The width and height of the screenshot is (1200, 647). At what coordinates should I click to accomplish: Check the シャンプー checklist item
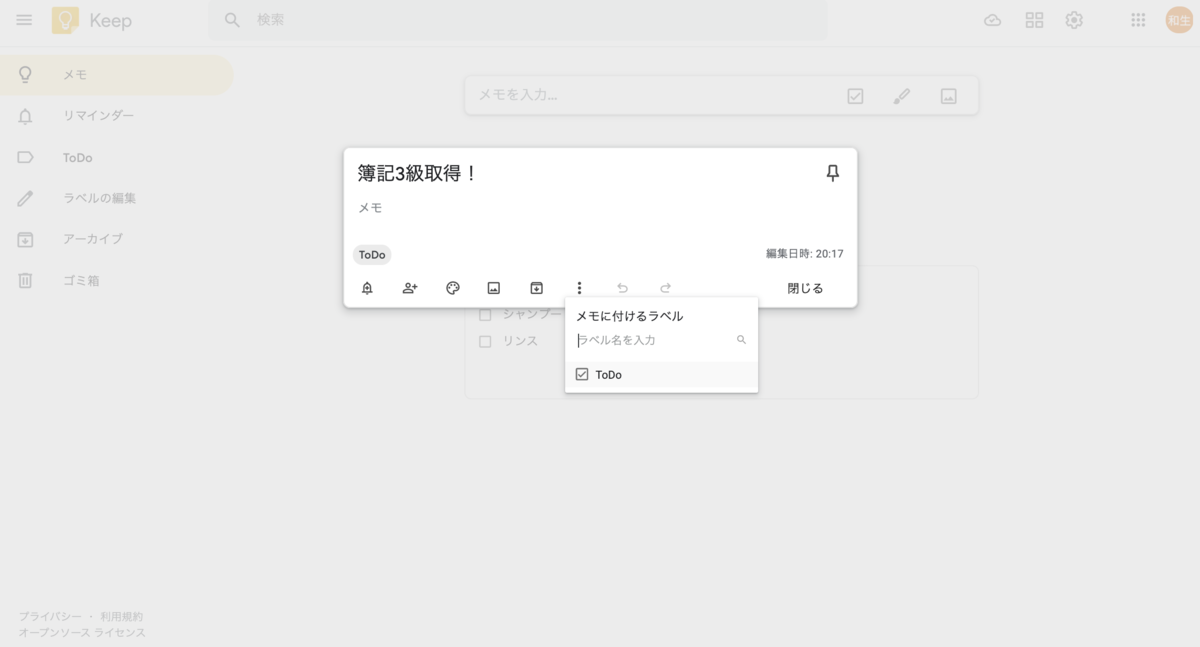pos(485,313)
